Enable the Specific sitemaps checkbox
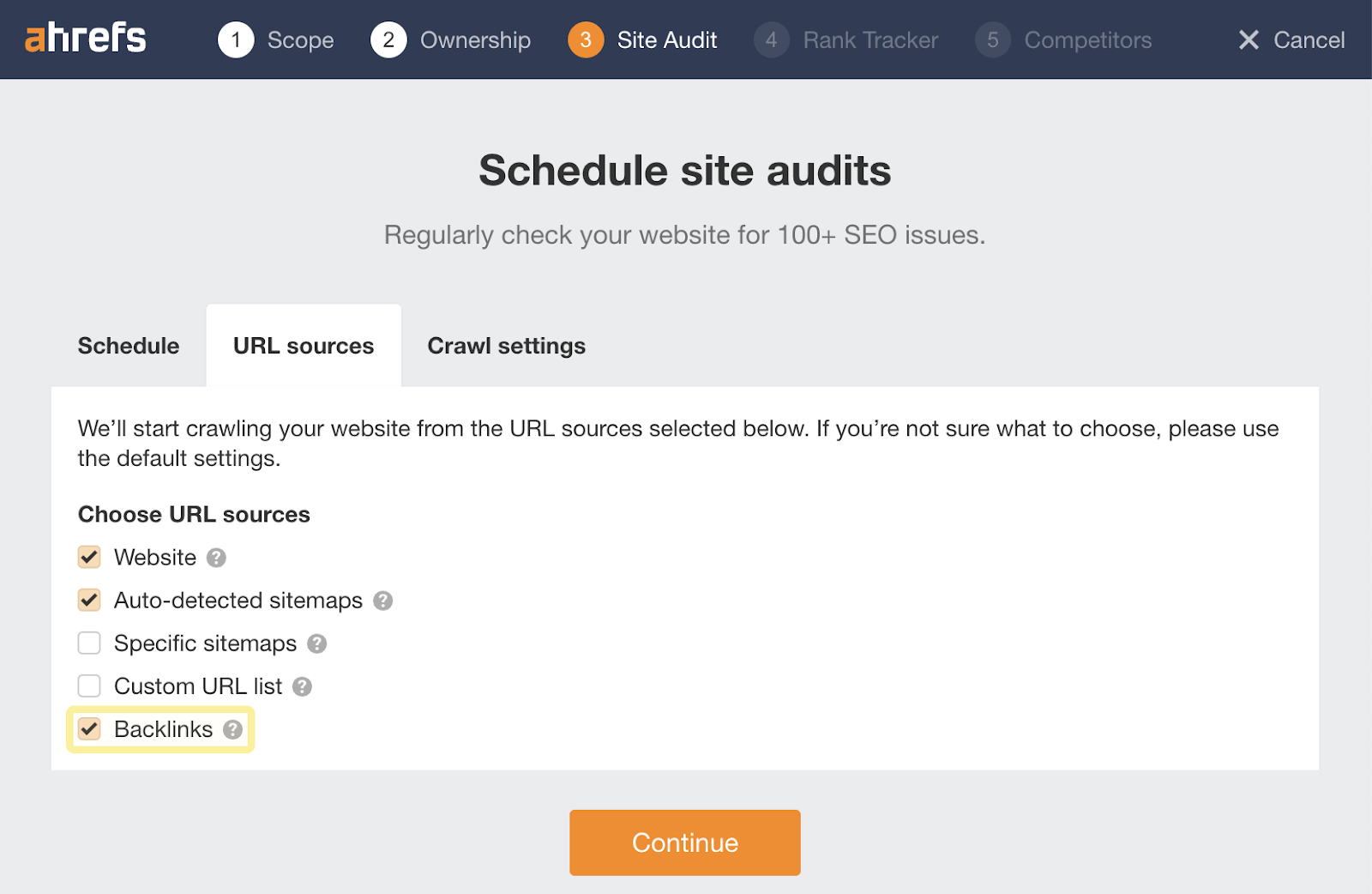Viewport: 1372px width, 894px height. pos(88,643)
